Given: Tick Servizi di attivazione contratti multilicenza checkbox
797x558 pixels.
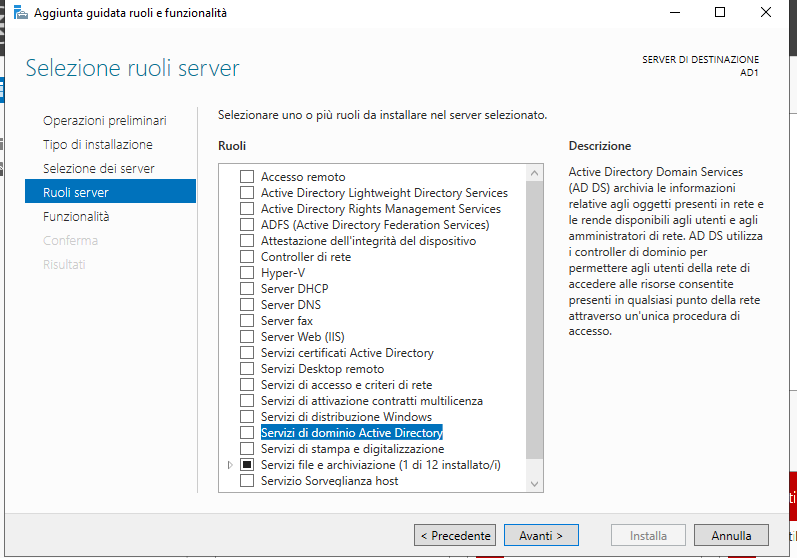Looking at the screenshot, I should point(247,400).
